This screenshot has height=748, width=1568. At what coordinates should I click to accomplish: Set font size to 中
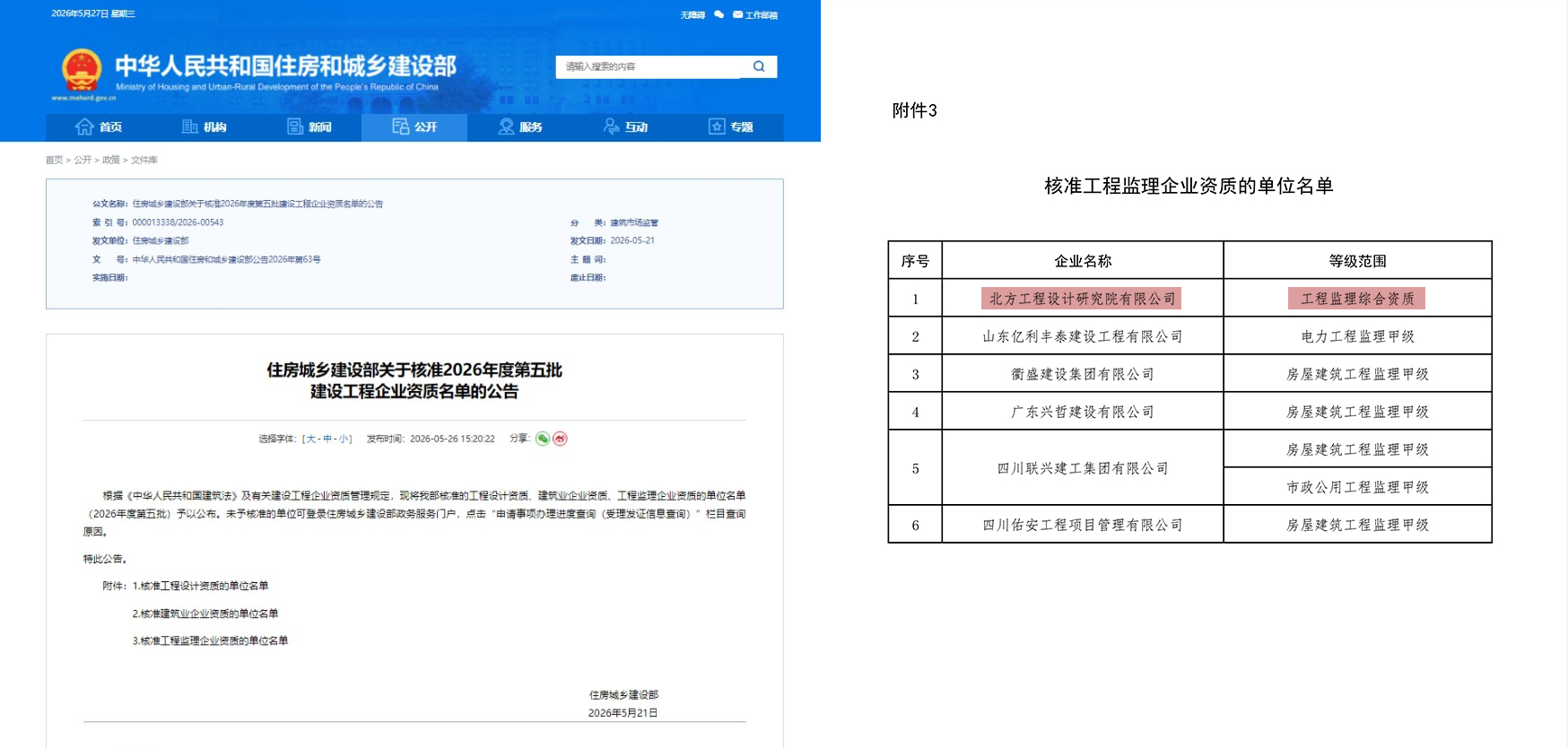pos(327,439)
